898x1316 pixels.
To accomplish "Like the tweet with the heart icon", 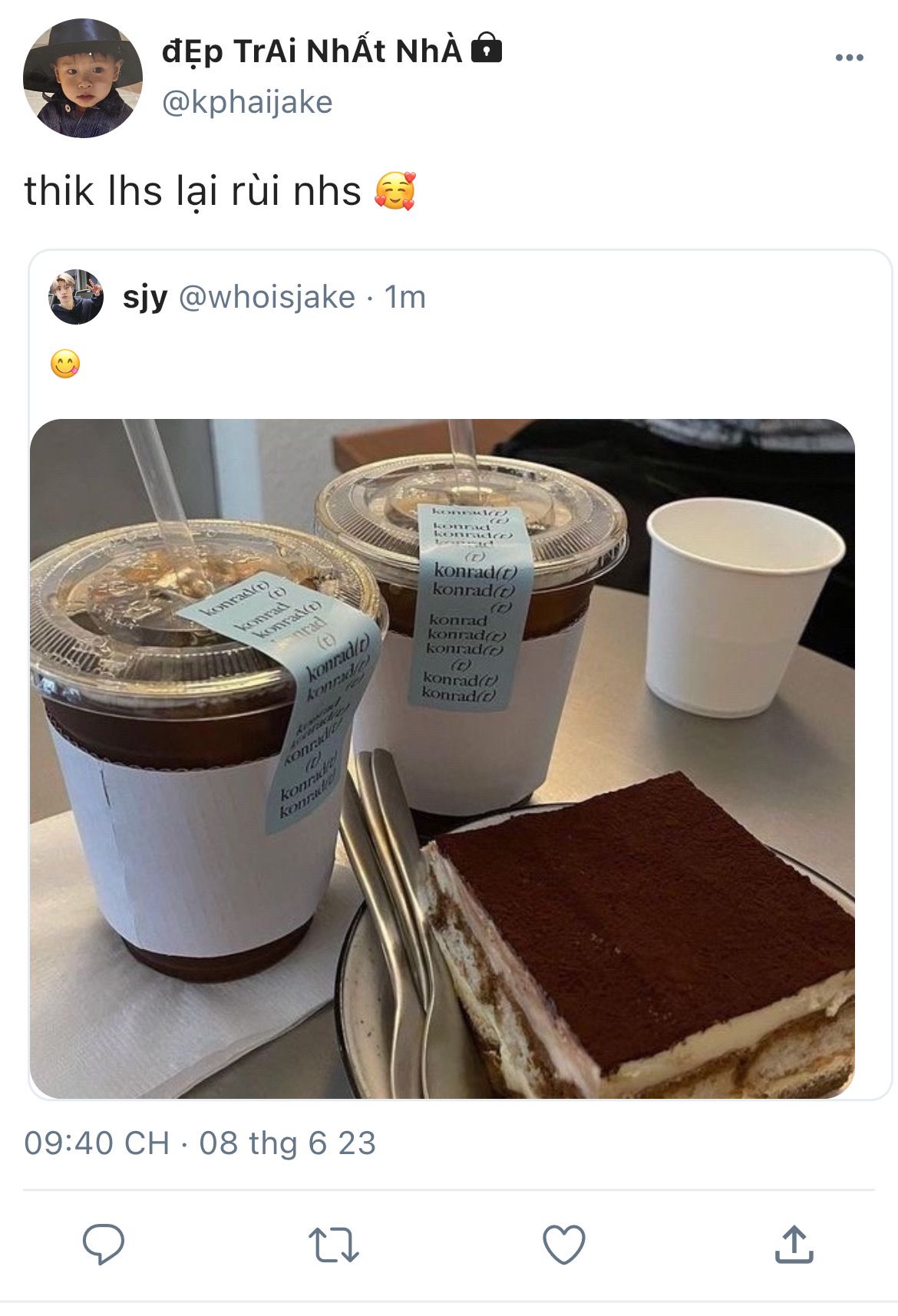I will pos(564,1245).
